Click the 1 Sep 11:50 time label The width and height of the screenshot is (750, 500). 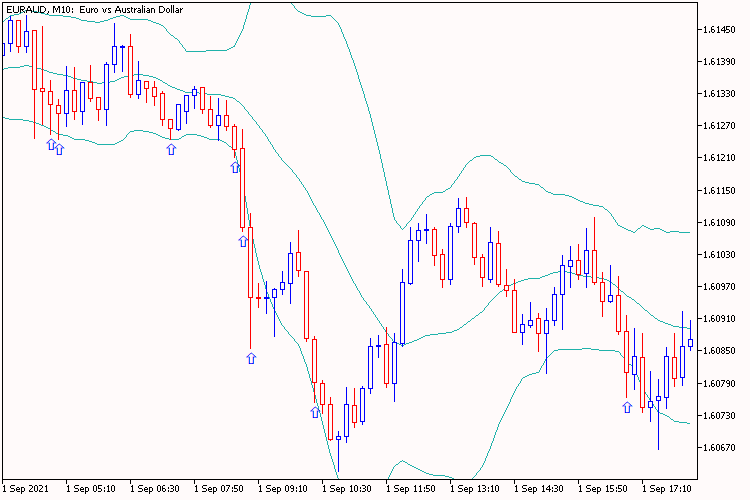pos(411,489)
